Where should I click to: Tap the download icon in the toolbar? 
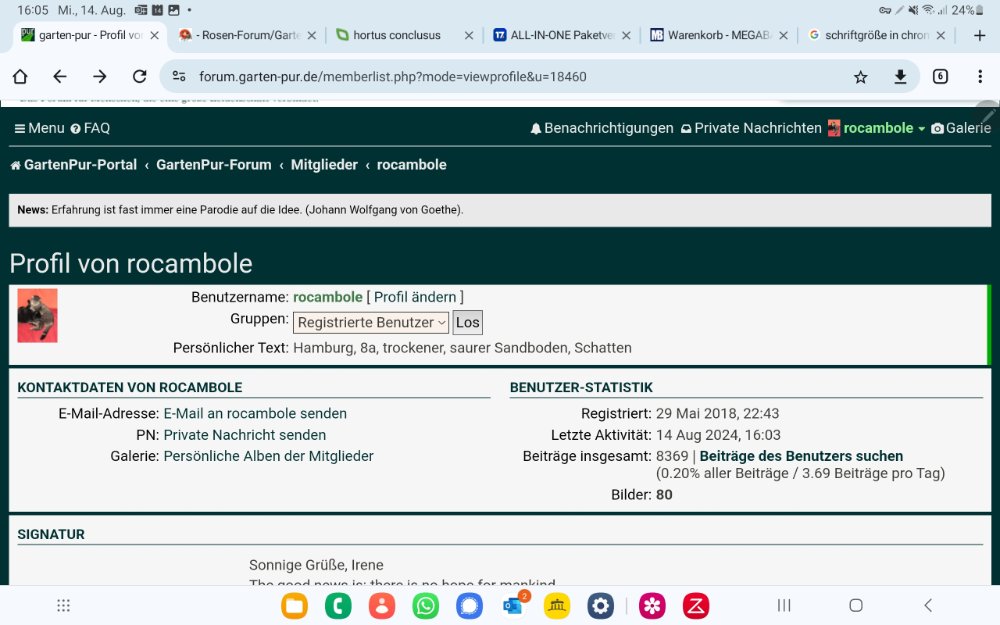[900, 77]
